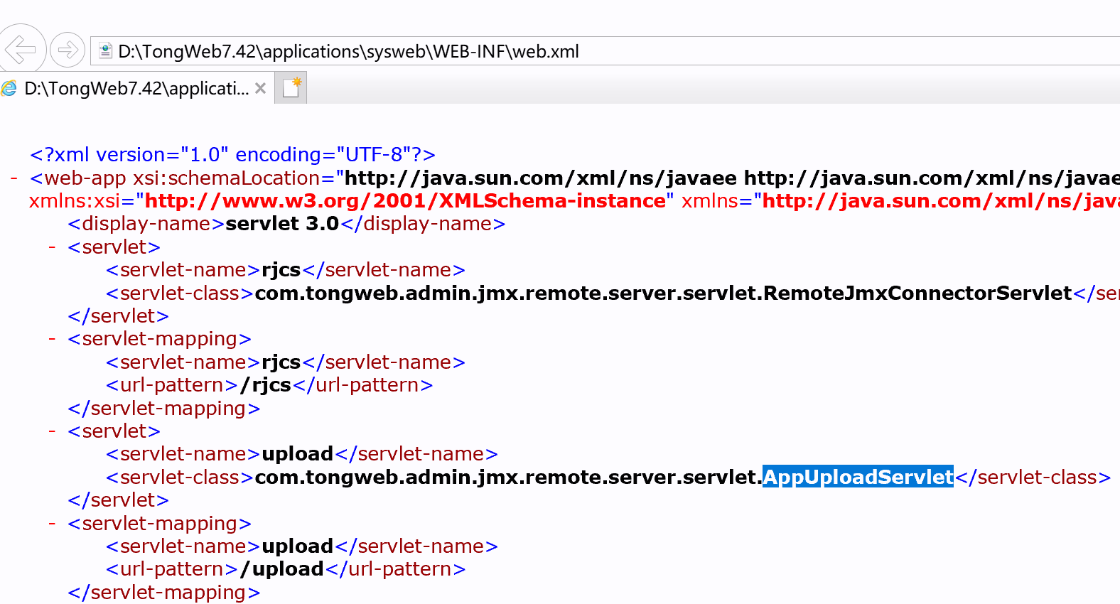The width and height of the screenshot is (1120, 604).
Task: Click the "/upload" url-pattern value
Action: [x=281, y=570]
